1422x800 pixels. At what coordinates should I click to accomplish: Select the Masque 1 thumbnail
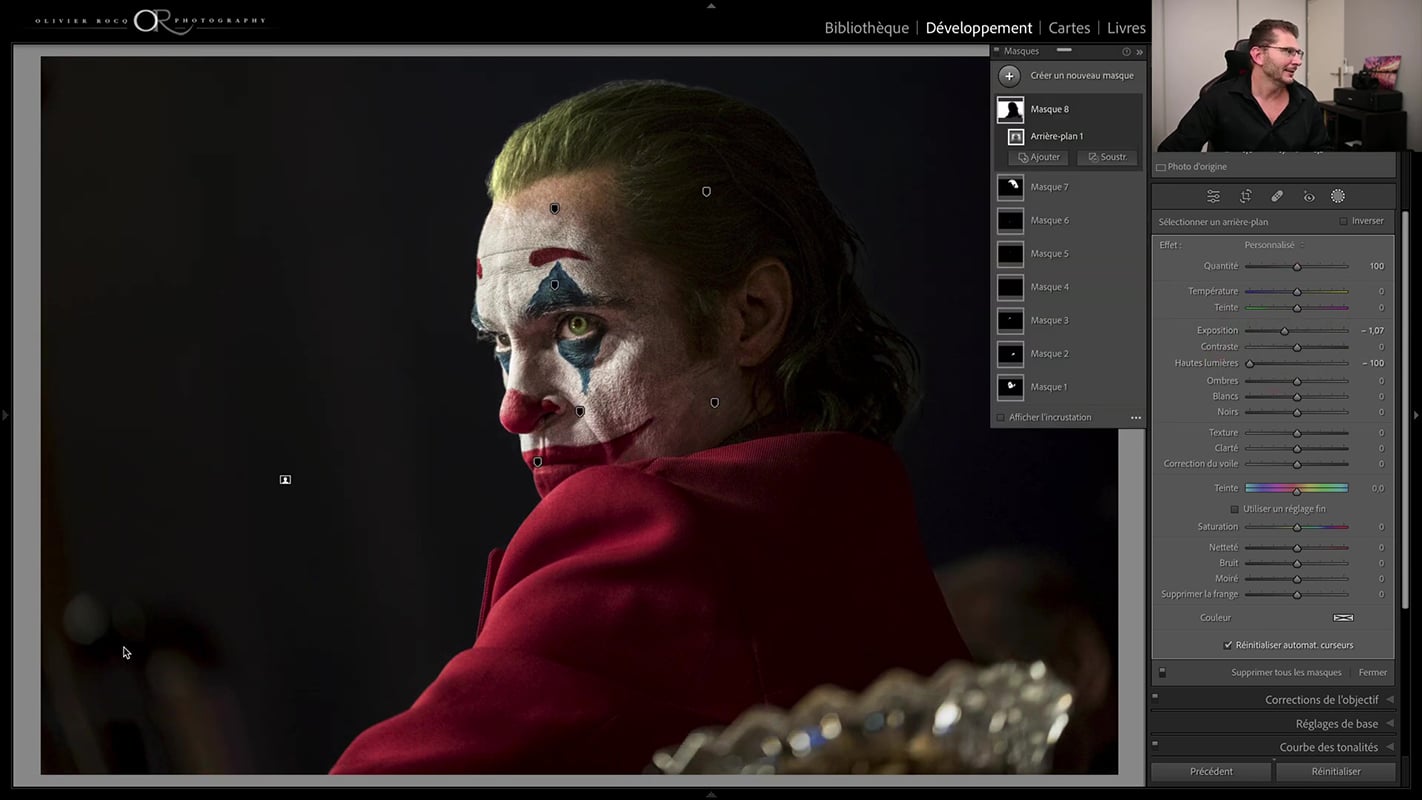click(1010, 387)
